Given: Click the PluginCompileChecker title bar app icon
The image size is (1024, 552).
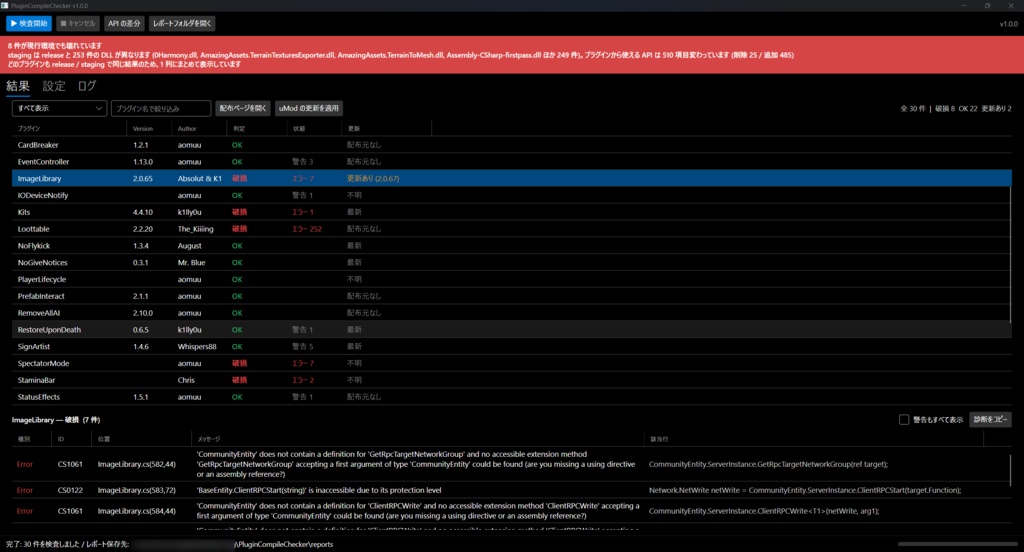Looking at the screenshot, I should 5,5.
